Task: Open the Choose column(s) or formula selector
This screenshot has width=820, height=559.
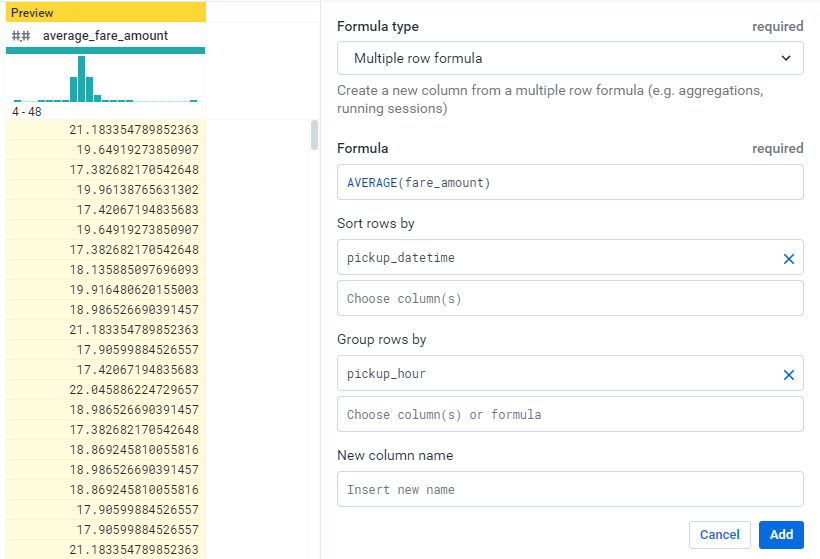Action: pyautogui.click(x=570, y=414)
